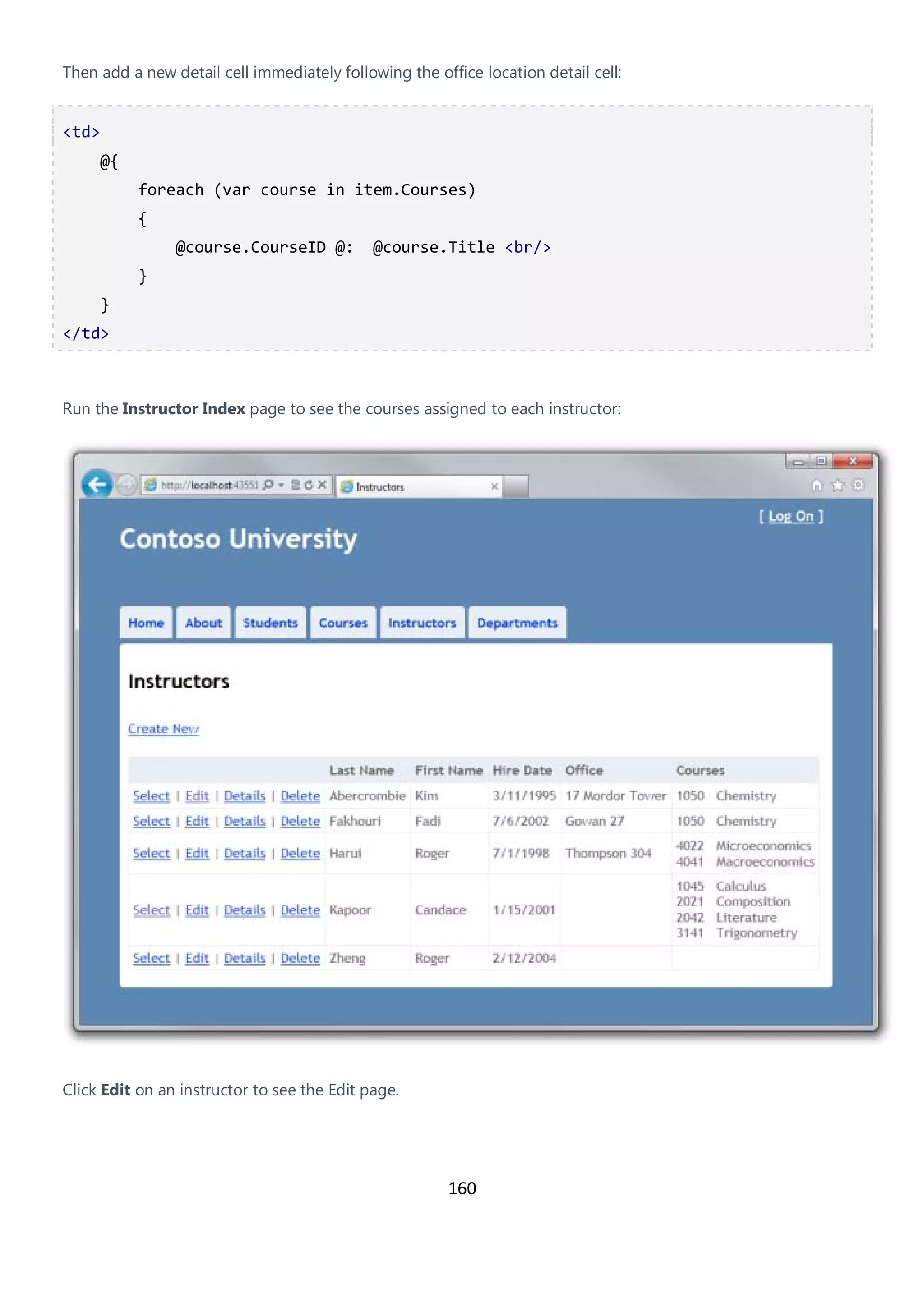The image size is (924, 1289).
Task: Open the Students menu tab
Action: click(x=271, y=623)
